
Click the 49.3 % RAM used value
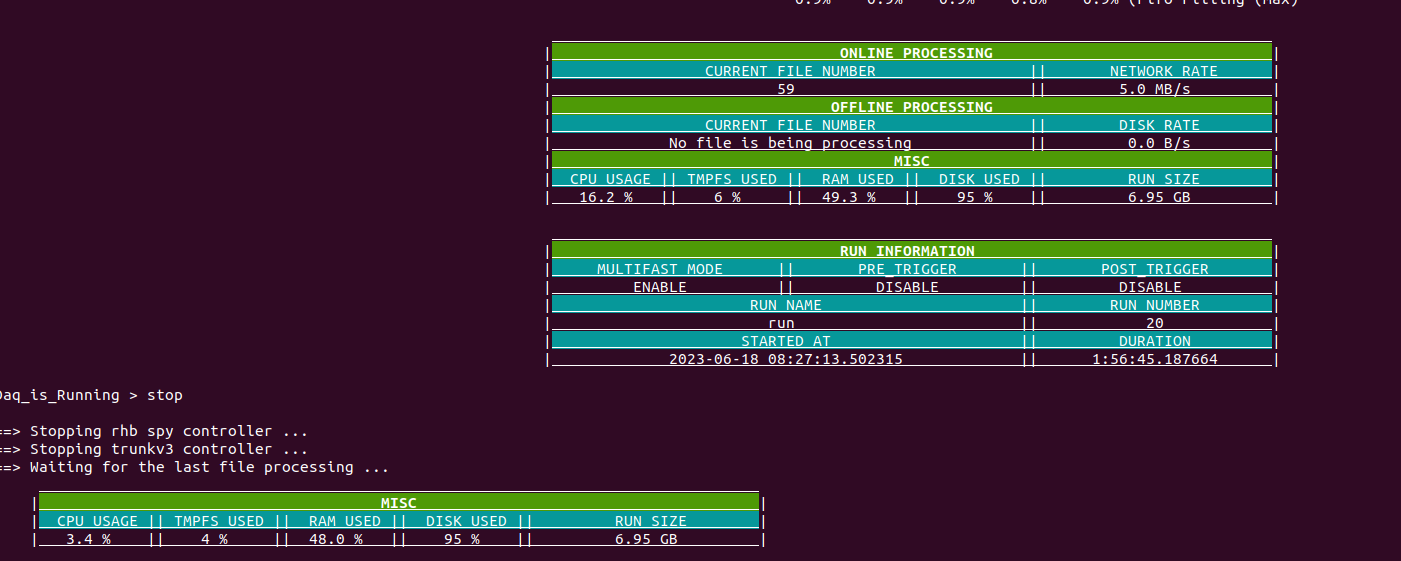tap(848, 197)
